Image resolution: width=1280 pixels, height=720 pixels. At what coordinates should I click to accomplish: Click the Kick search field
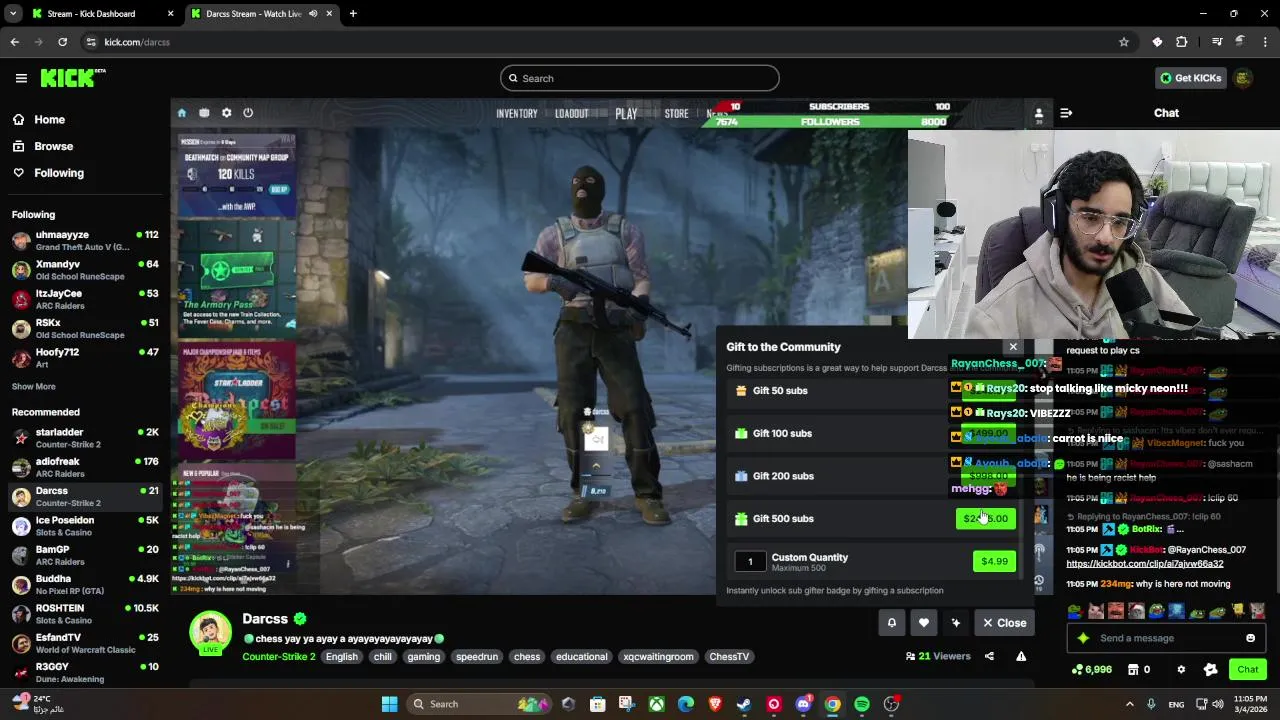pyautogui.click(x=640, y=78)
